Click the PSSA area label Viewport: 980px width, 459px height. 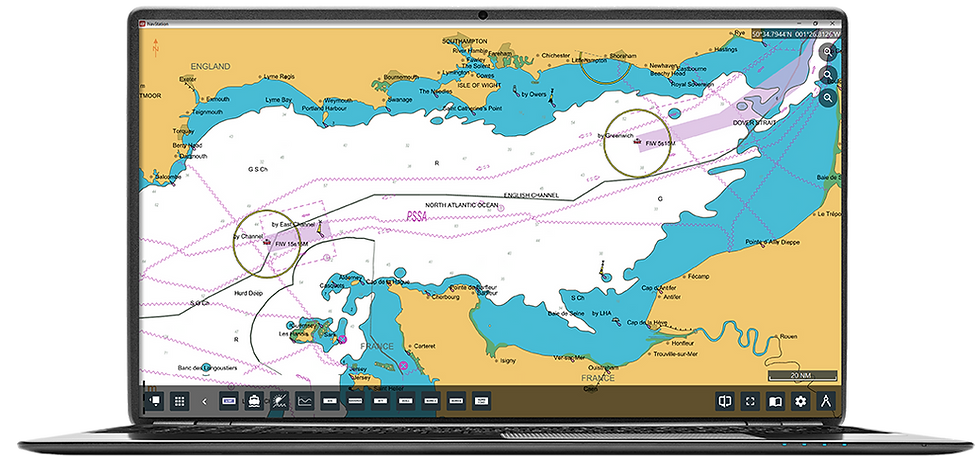pyautogui.click(x=416, y=216)
